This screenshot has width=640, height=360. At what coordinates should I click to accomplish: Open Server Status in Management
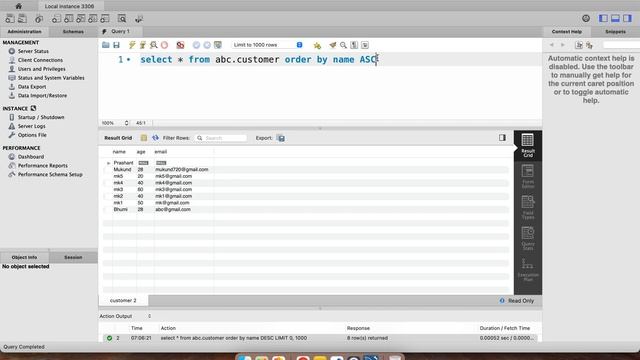tap(33, 51)
